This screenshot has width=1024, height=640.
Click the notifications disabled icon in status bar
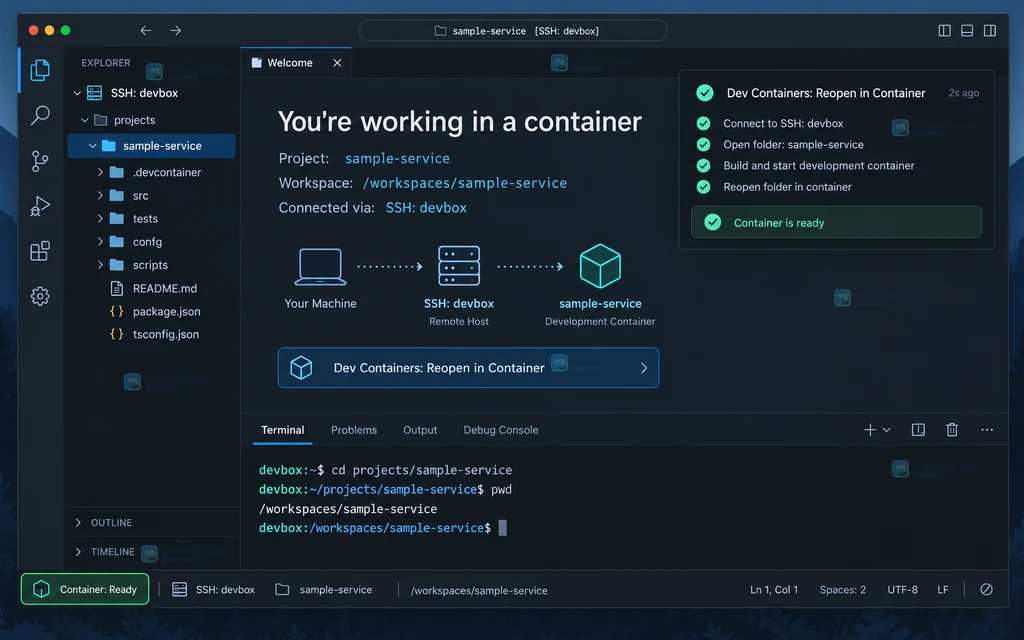coord(986,590)
